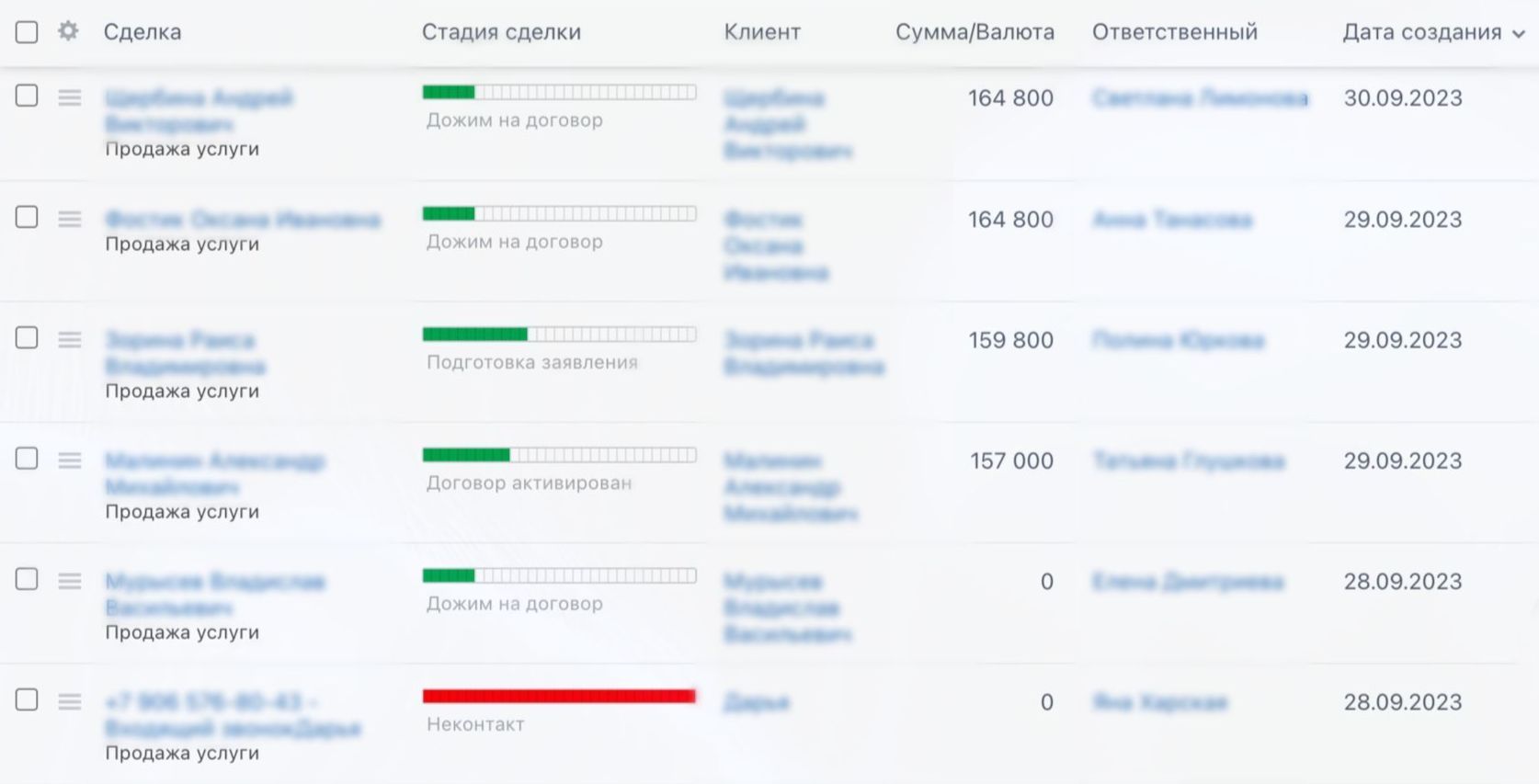Sort by Сумма/Валюта column header
Screen dimensions: 1539x784
(x=975, y=32)
